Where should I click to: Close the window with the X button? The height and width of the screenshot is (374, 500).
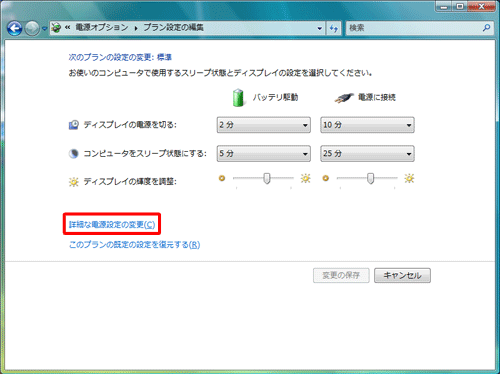click(481, 7)
